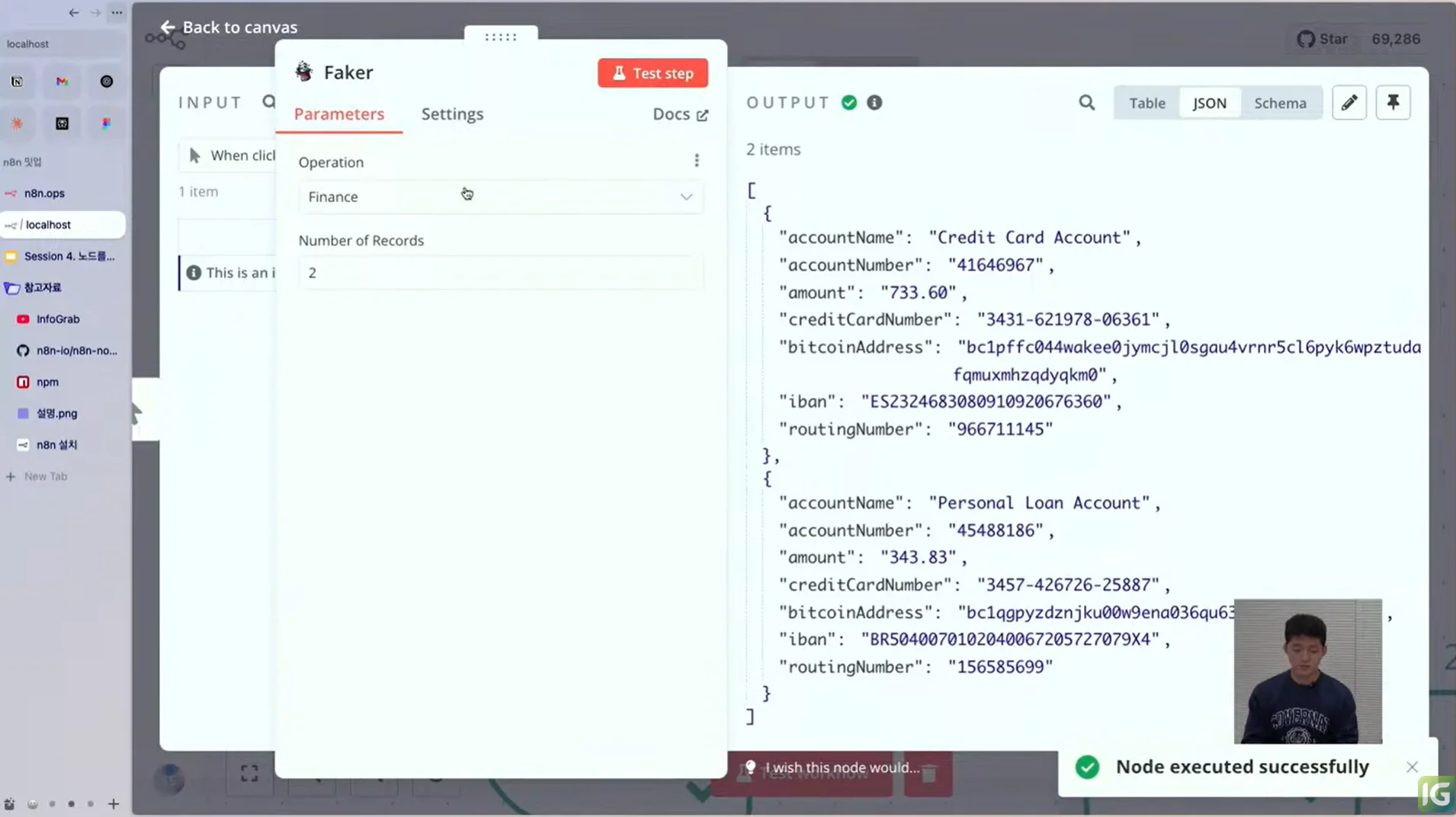1456x817 pixels.
Task: Dismiss the Node executed successfully notification
Action: tap(1412, 767)
